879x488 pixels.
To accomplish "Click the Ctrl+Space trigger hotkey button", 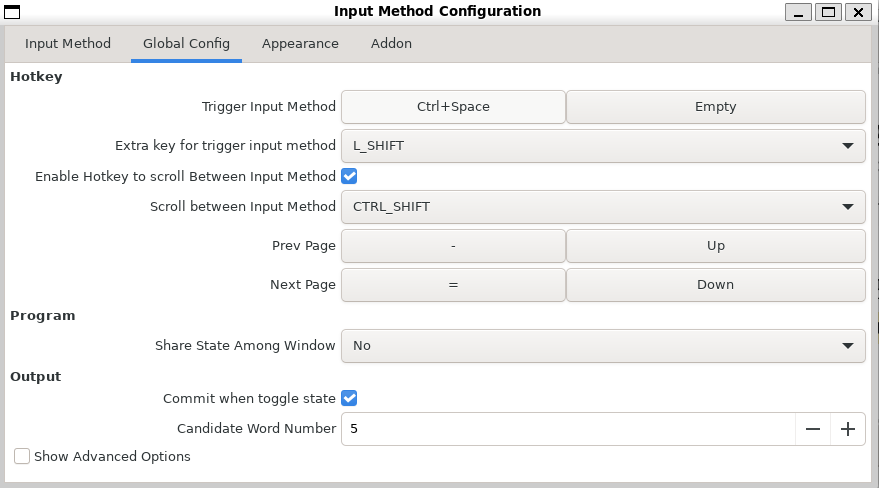I will click(x=453, y=107).
